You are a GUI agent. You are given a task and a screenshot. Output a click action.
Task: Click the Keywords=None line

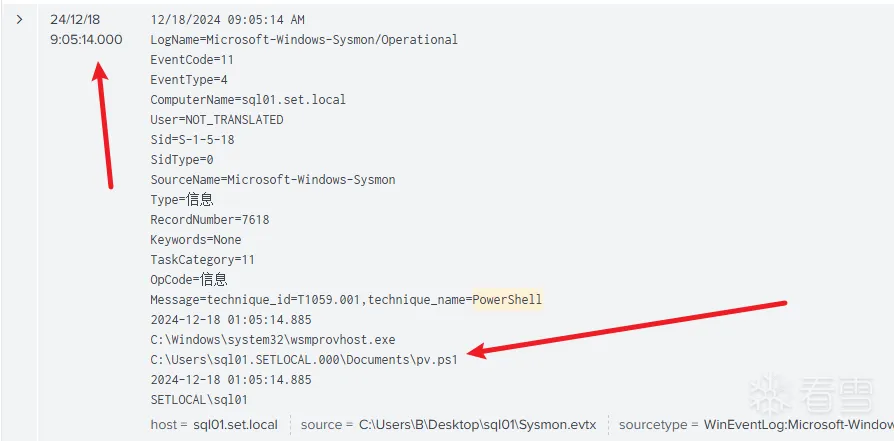[x=196, y=239]
